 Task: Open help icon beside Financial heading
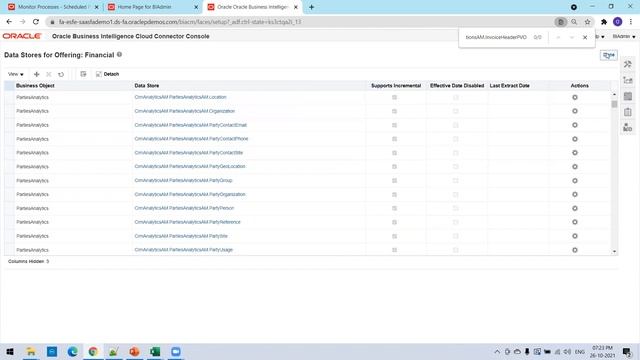point(119,54)
